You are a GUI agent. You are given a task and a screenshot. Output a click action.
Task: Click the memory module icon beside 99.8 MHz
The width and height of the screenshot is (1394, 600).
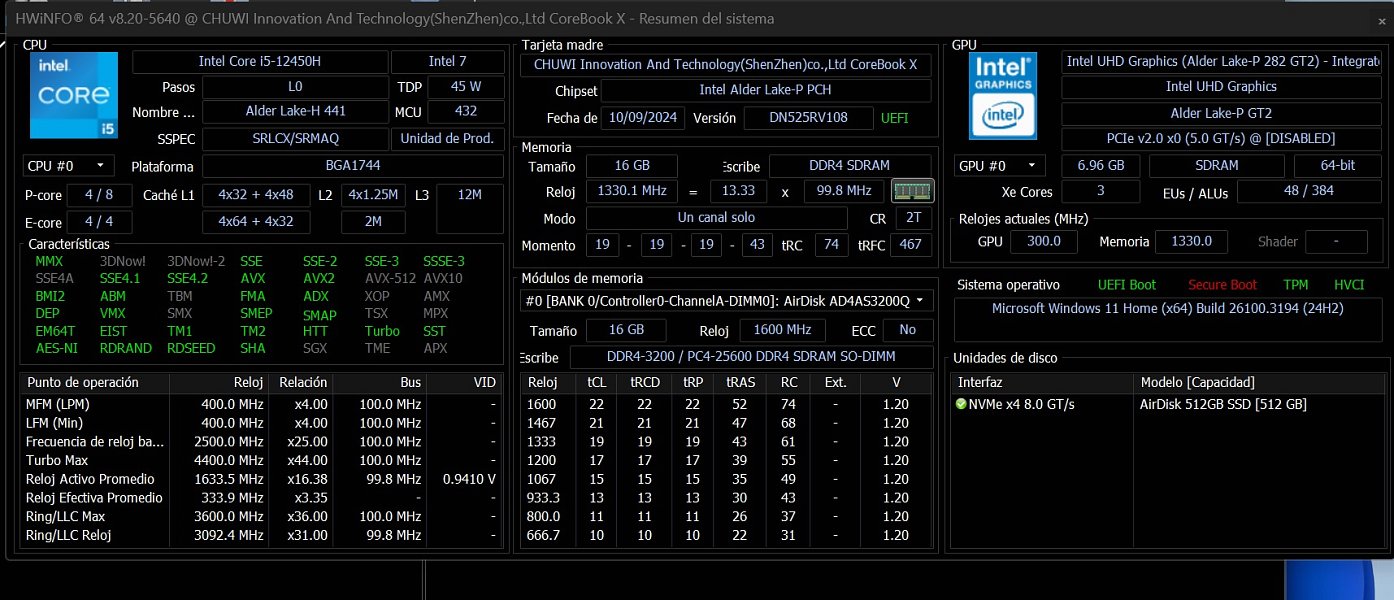click(912, 191)
